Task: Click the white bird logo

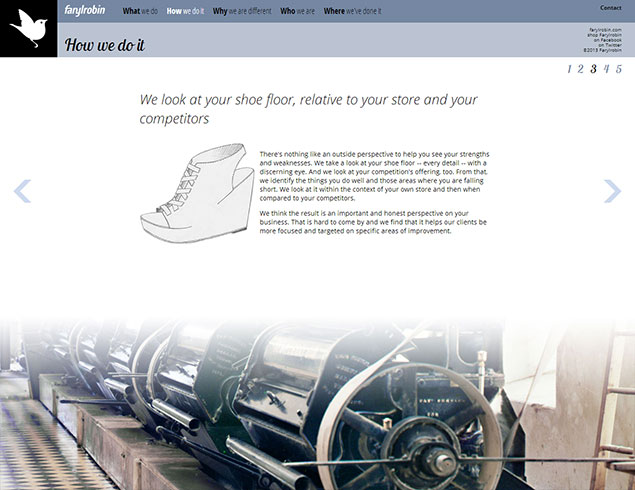Action: (x=28, y=28)
